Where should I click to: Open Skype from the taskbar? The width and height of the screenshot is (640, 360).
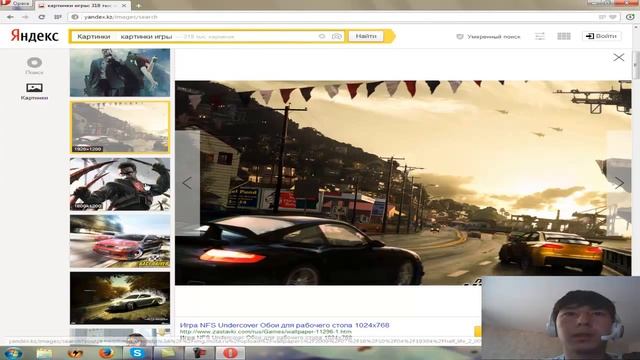pyautogui.click(x=137, y=353)
